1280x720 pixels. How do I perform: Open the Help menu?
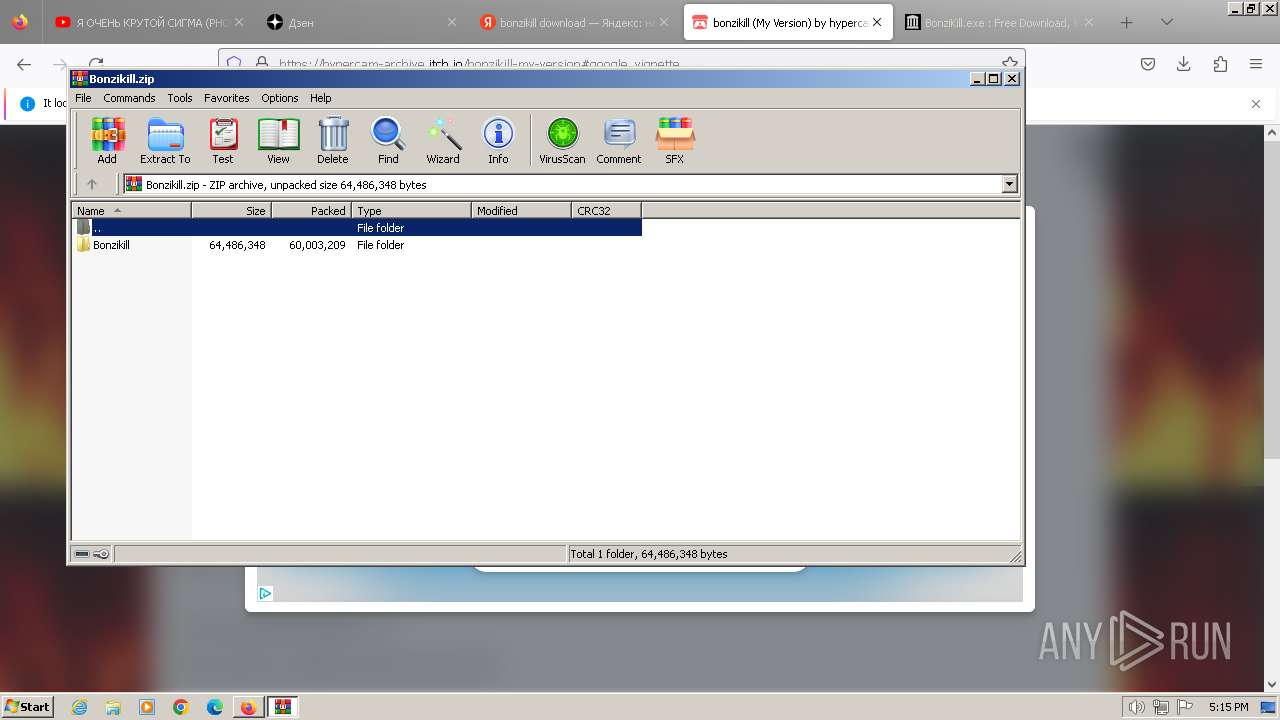click(x=320, y=98)
